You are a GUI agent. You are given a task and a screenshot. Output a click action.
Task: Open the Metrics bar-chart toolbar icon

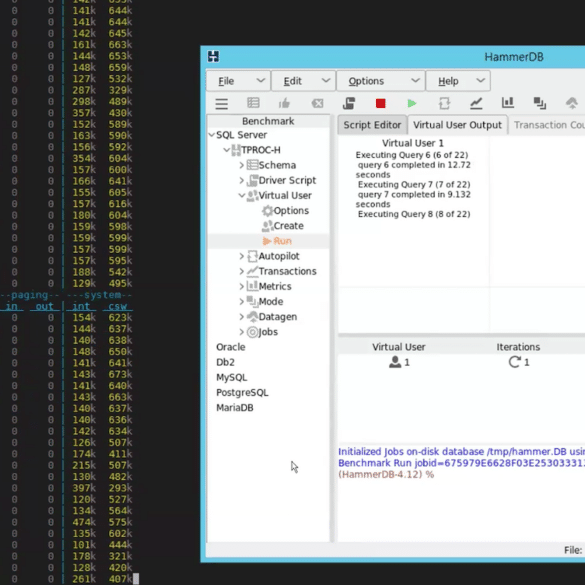(x=508, y=103)
